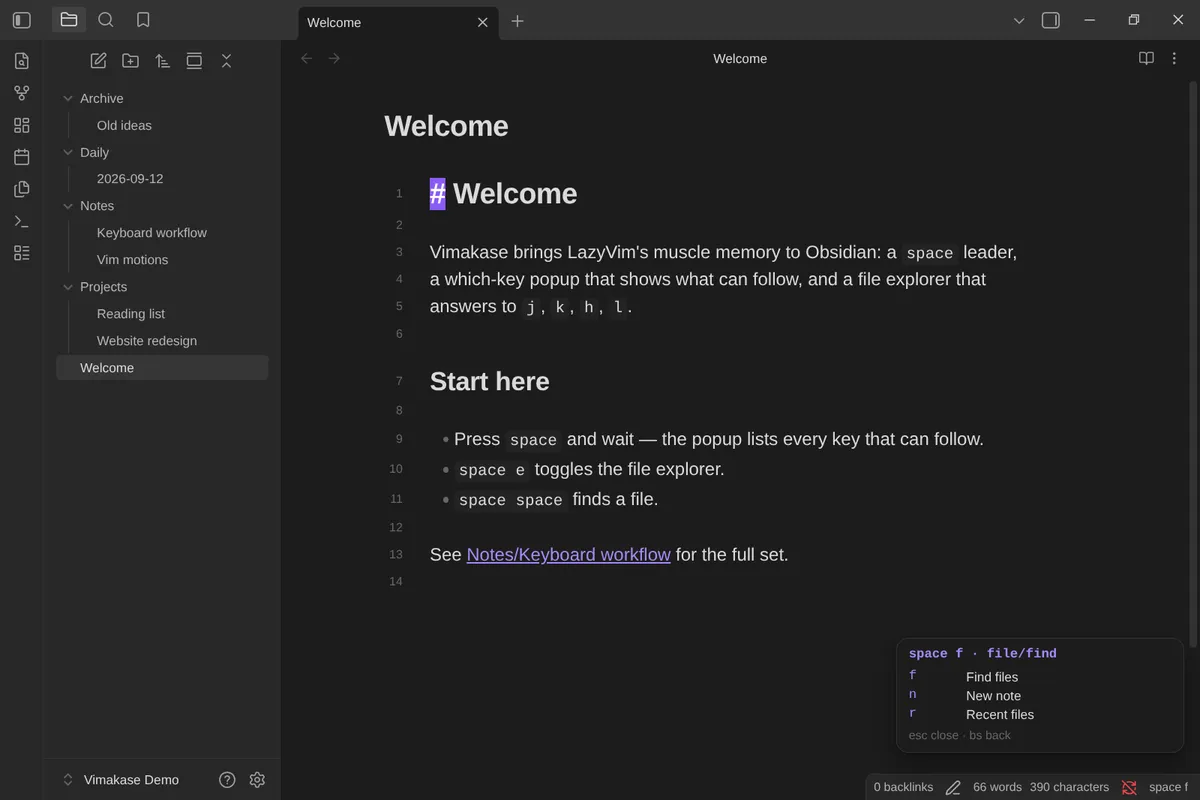Click the Welcome inline title

[x=446, y=126]
